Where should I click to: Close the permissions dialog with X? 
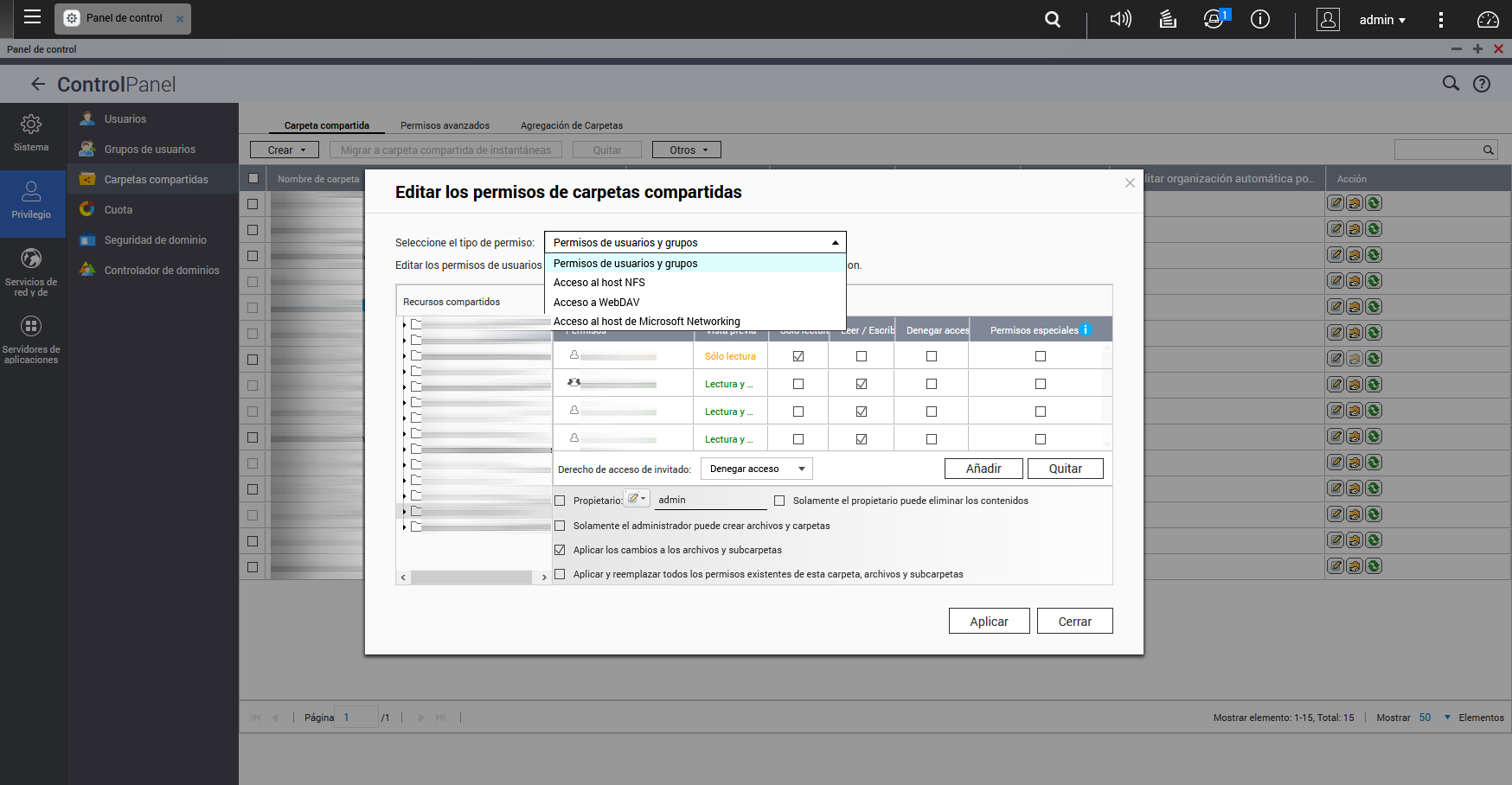(1130, 182)
